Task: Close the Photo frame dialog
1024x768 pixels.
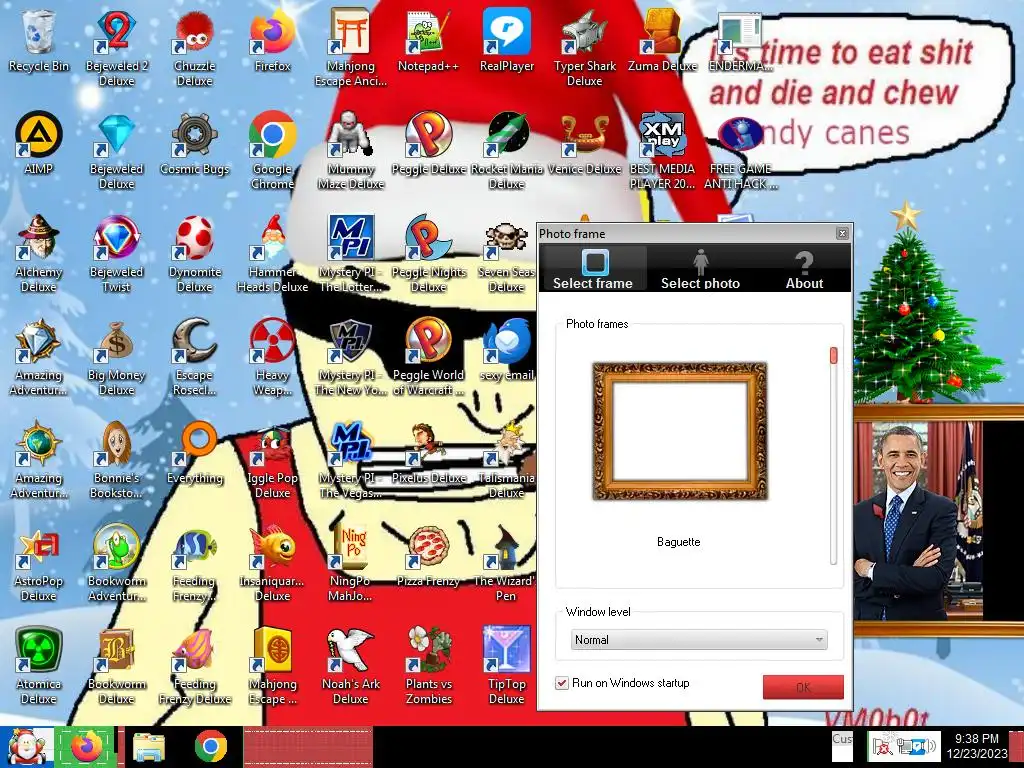Action: point(842,233)
